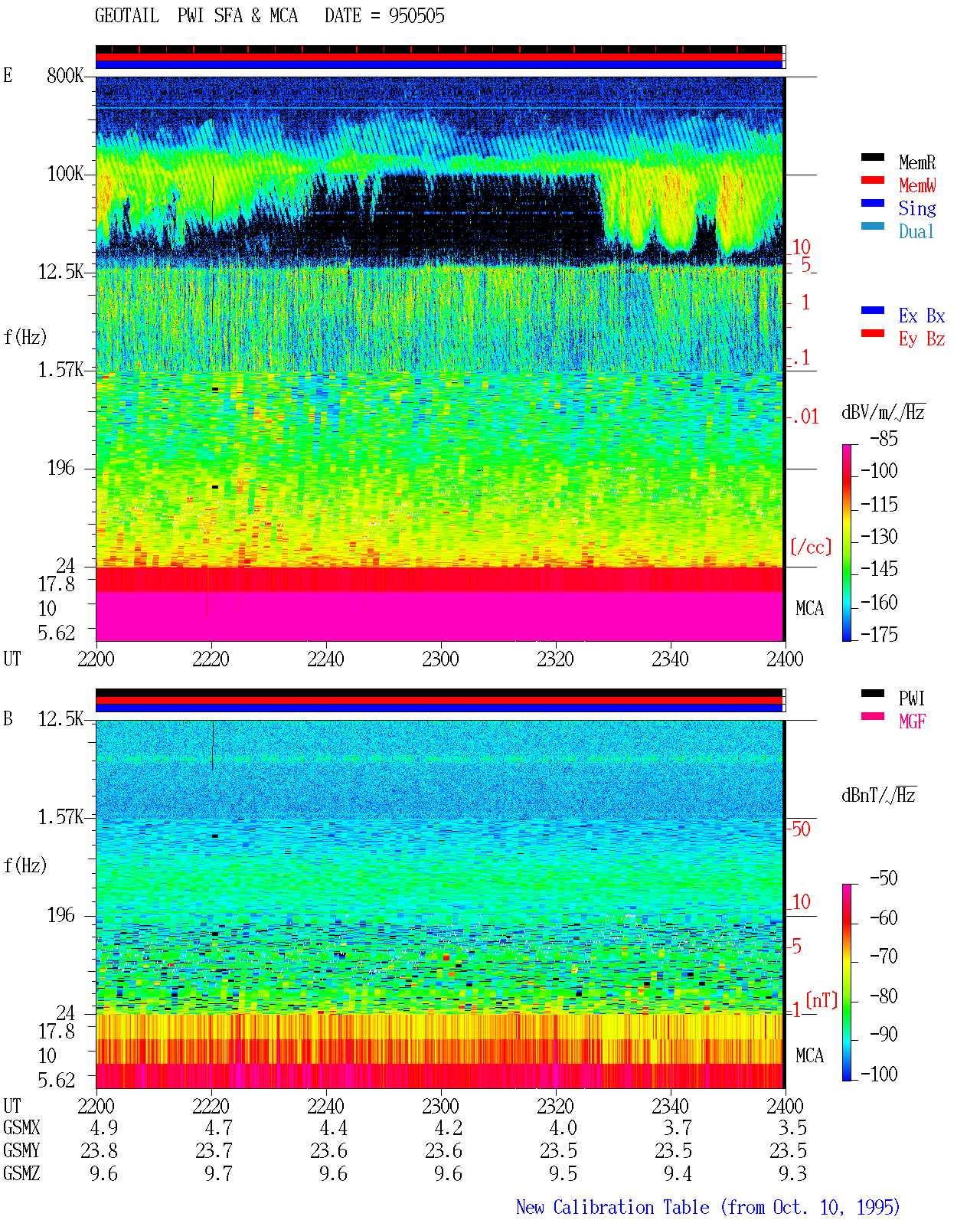Click the dBV/m/√Hz unit label
980x1220 pixels.
(884, 412)
